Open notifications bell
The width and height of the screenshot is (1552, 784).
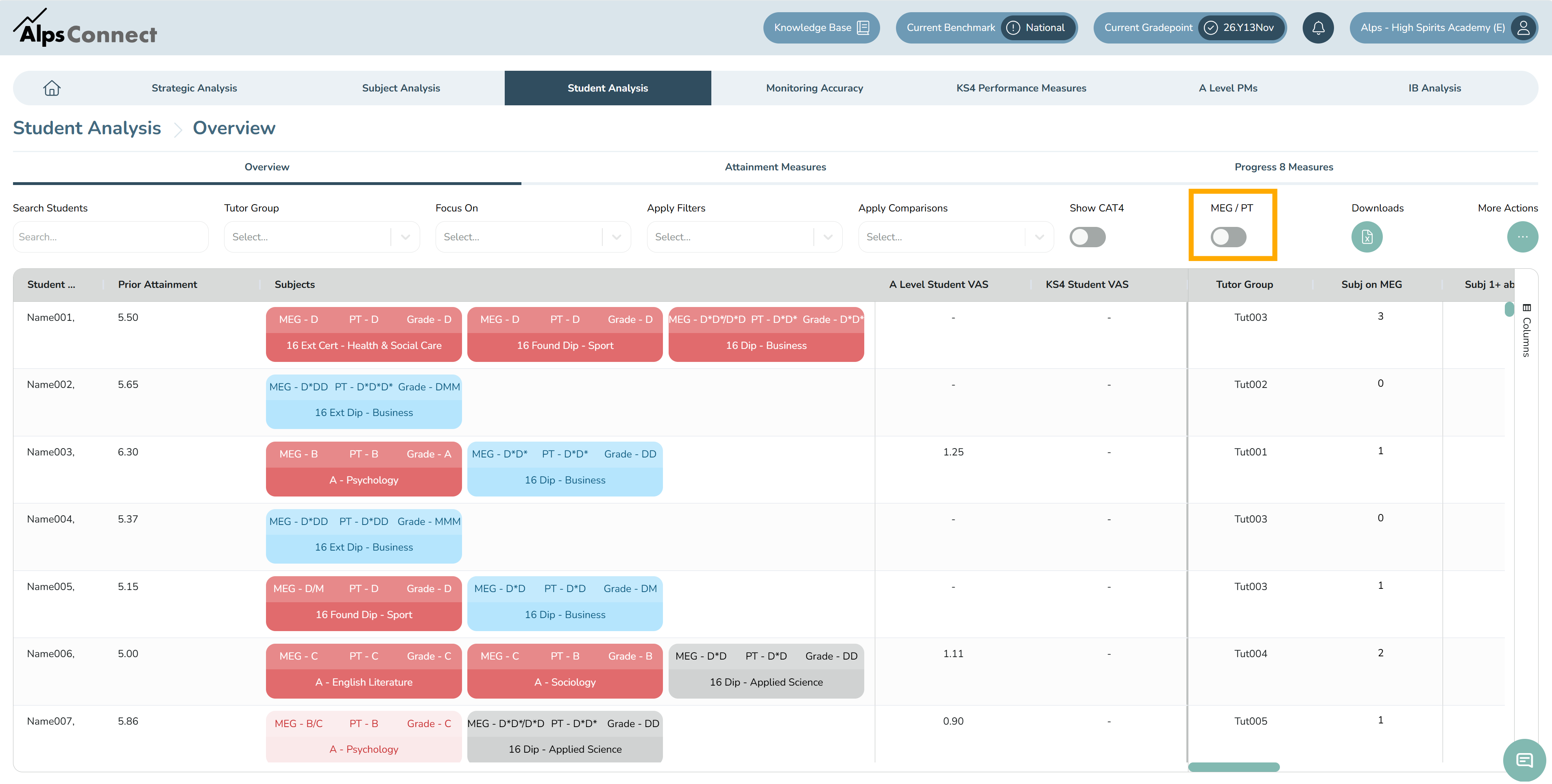1318,28
